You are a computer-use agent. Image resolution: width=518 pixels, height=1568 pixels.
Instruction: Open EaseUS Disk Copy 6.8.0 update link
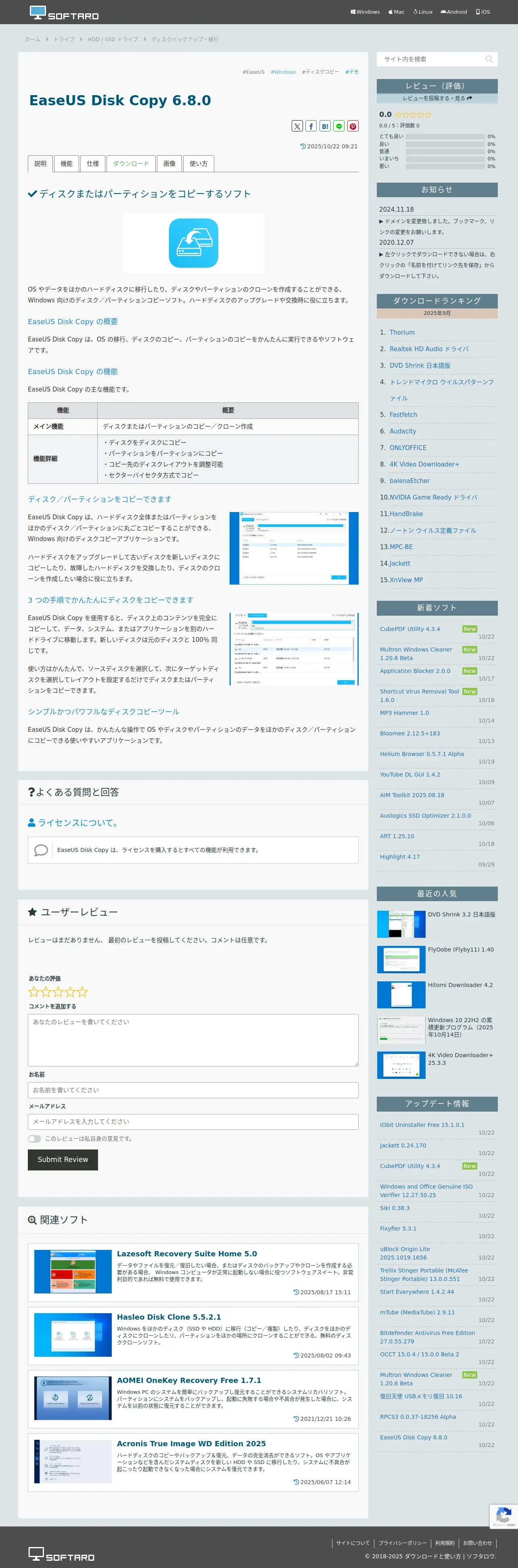pos(413,1437)
